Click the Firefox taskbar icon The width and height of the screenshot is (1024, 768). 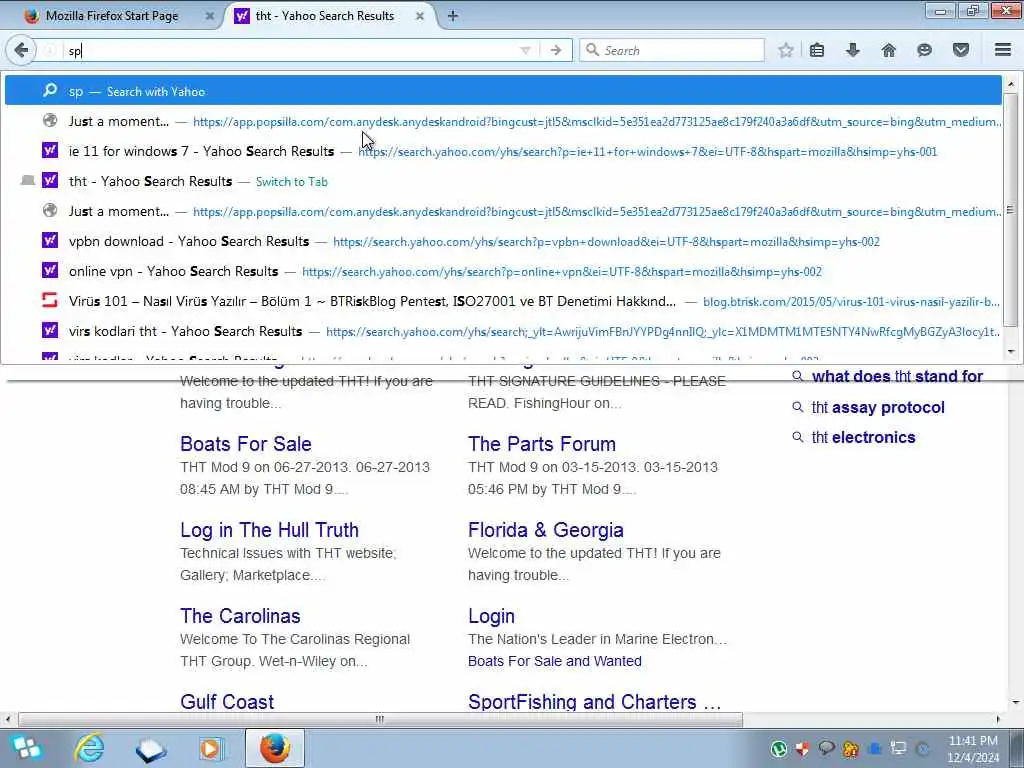[275, 748]
